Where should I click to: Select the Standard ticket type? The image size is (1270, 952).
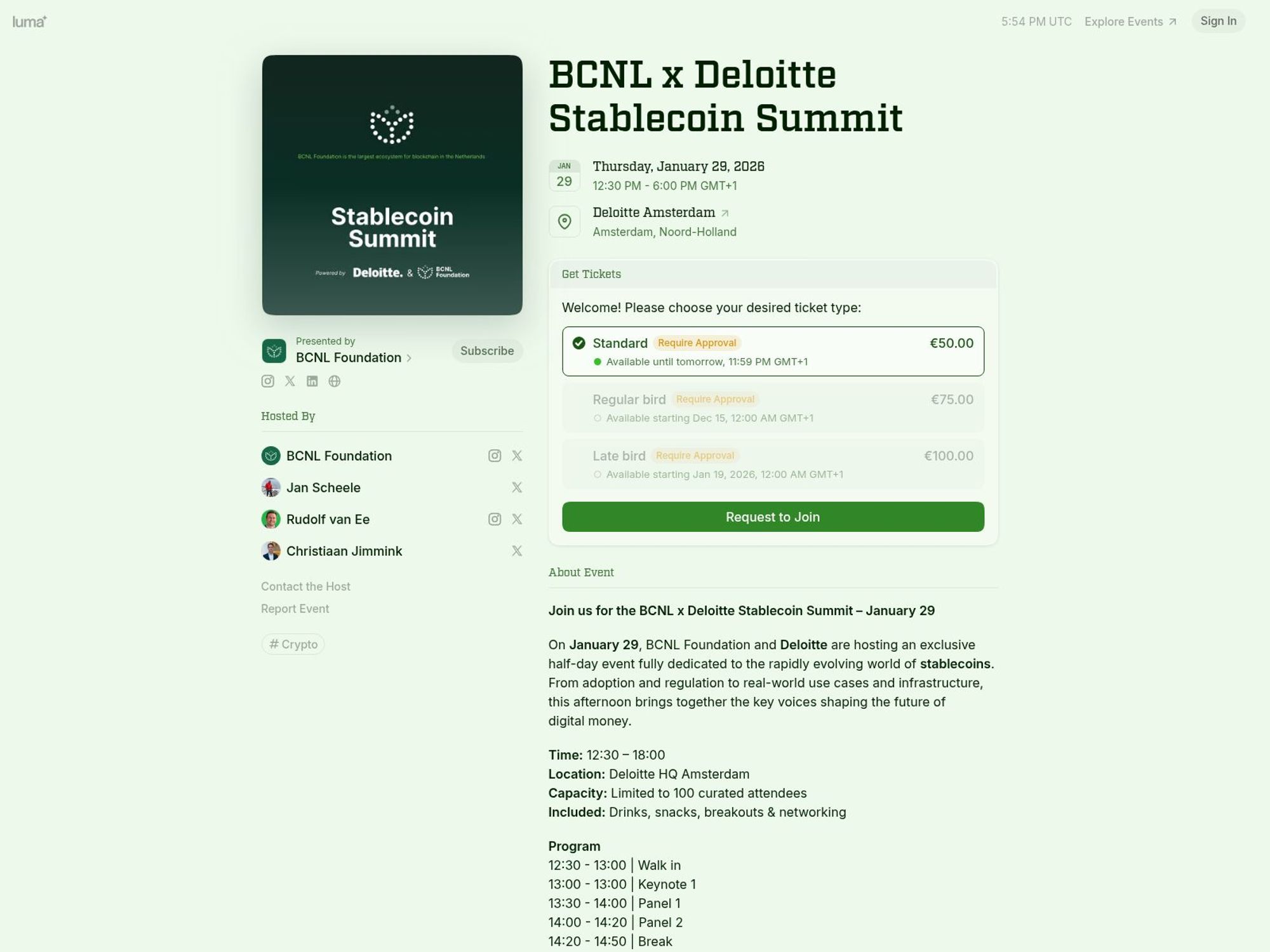click(x=772, y=351)
